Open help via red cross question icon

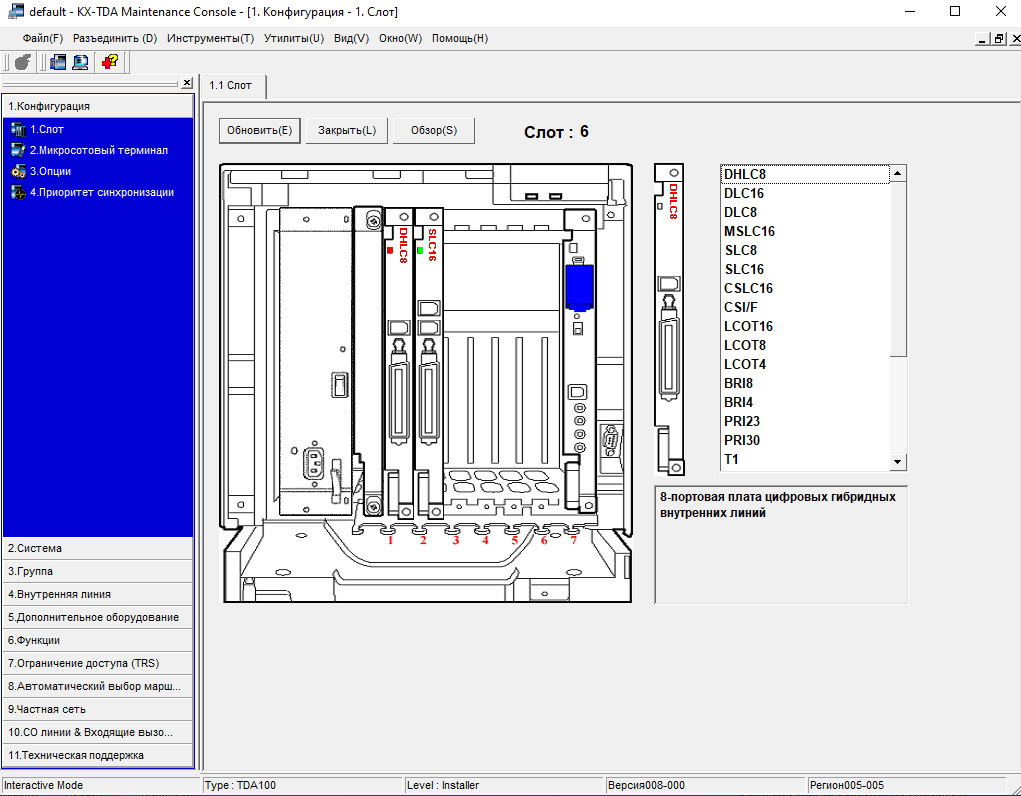pyautogui.click(x=109, y=62)
